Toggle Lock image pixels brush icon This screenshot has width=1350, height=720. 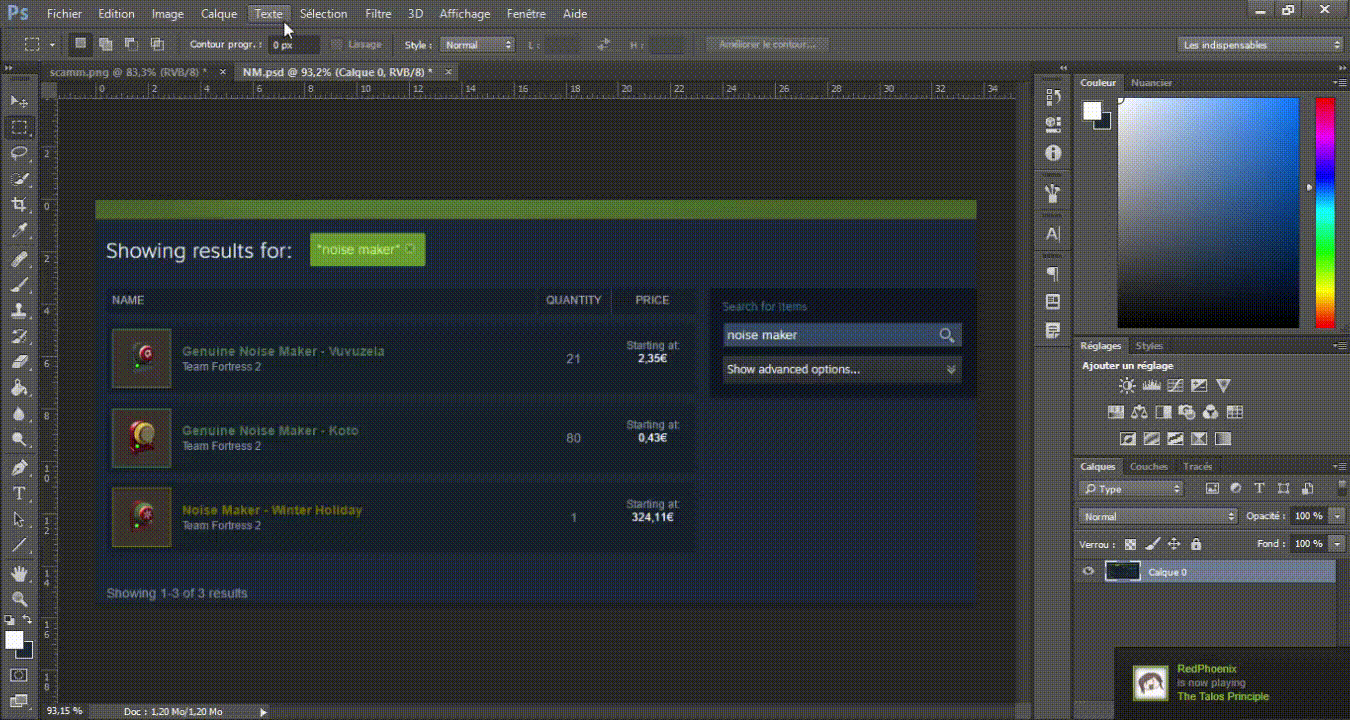tap(1152, 545)
